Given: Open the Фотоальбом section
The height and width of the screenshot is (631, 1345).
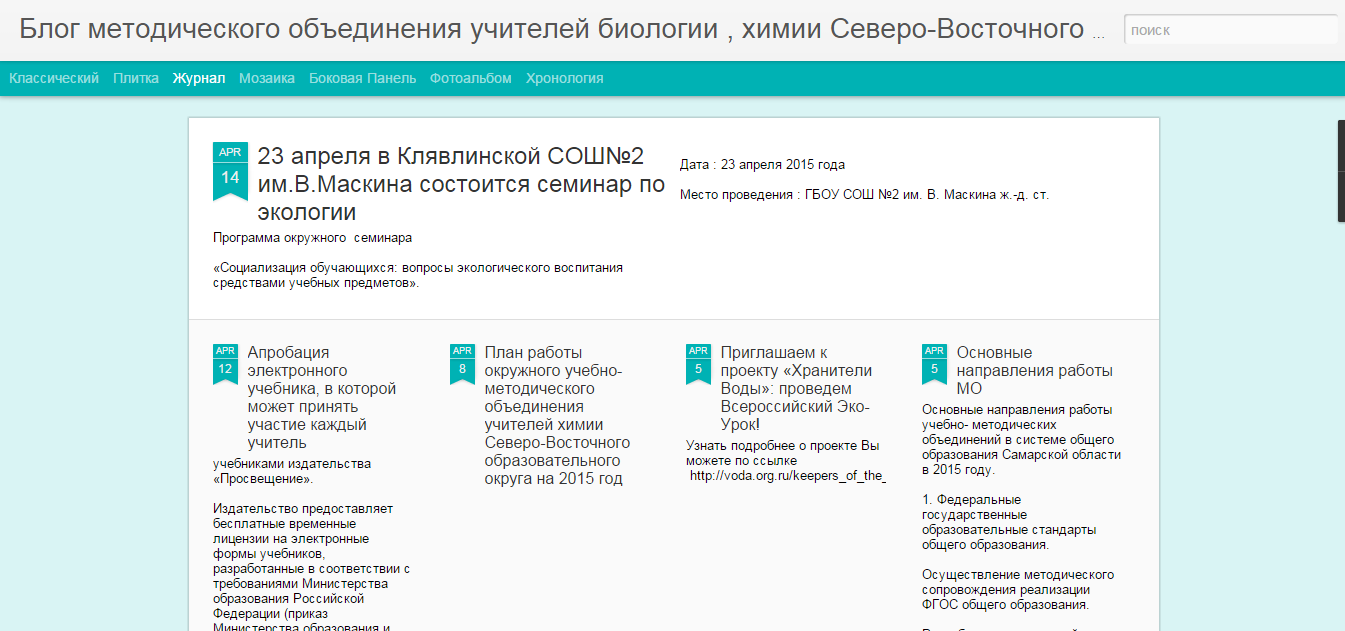Looking at the screenshot, I should click(x=470, y=76).
